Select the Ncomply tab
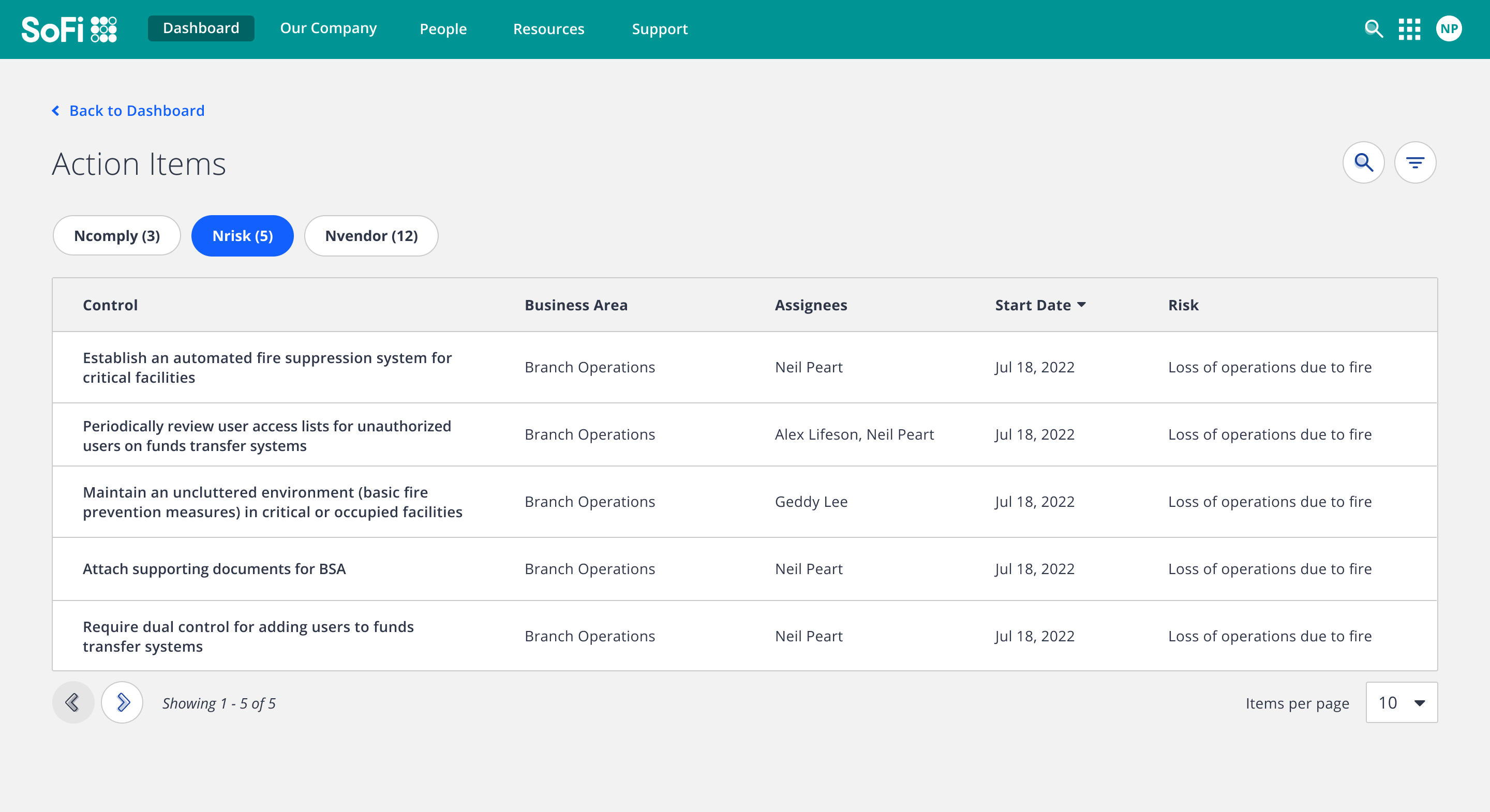This screenshot has width=1490, height=812. pos(117,235)
